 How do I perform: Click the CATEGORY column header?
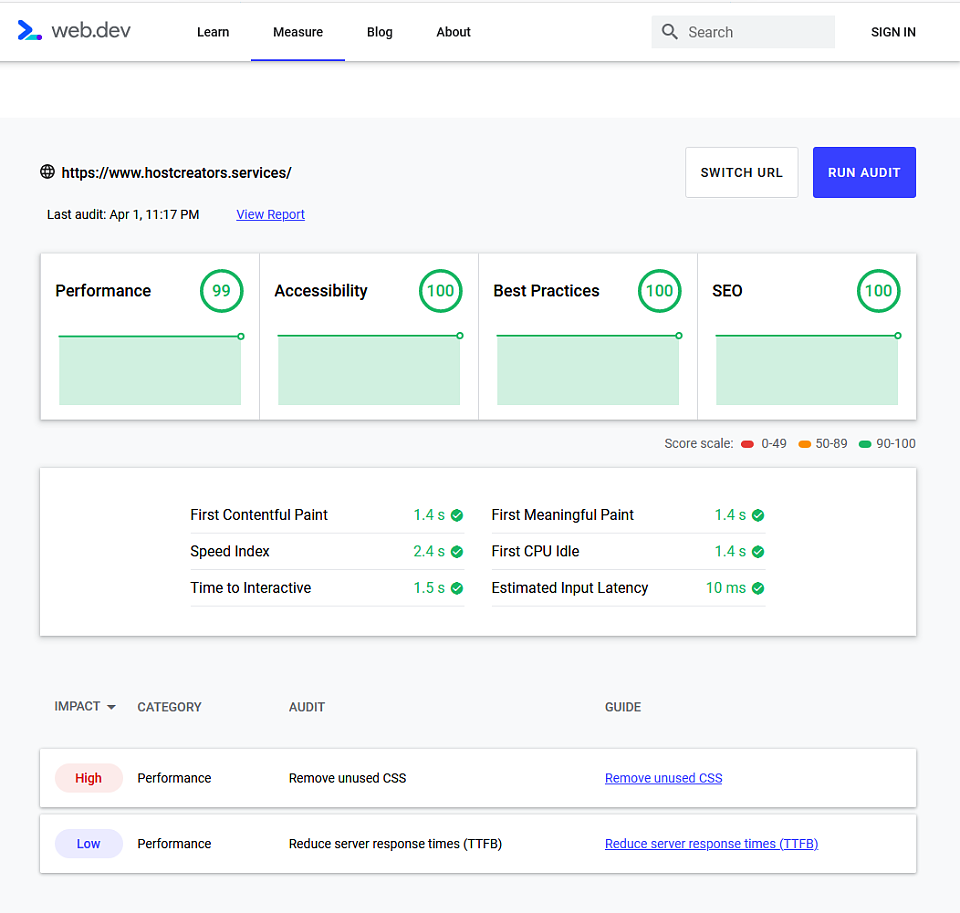pyautogui.click(x=169, y=707)
